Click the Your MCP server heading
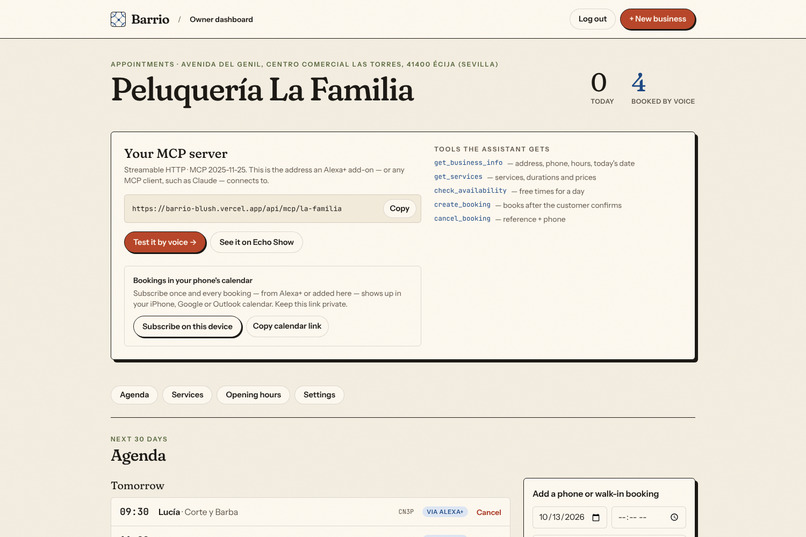Image resolution: width=806 pixels, height=537 pixels. coord(175,154)
